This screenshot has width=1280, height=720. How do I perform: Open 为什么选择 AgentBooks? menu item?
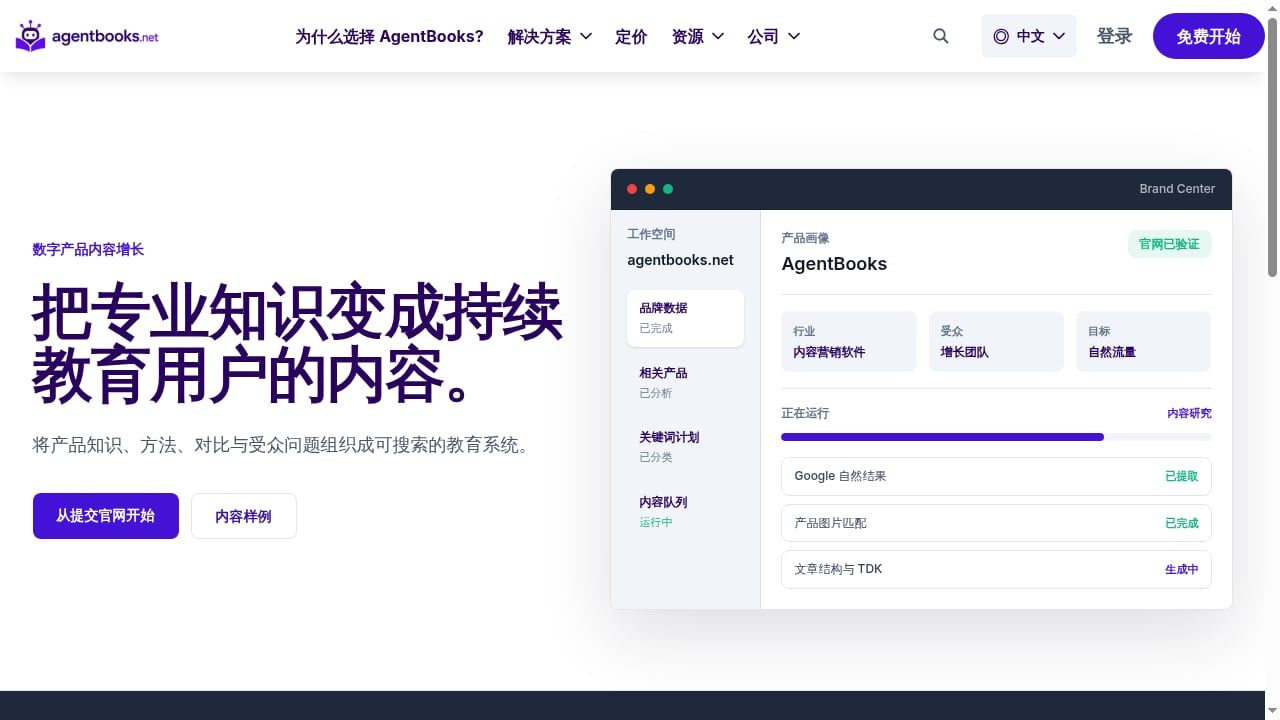pyautogui.click(x=389, y=37)
